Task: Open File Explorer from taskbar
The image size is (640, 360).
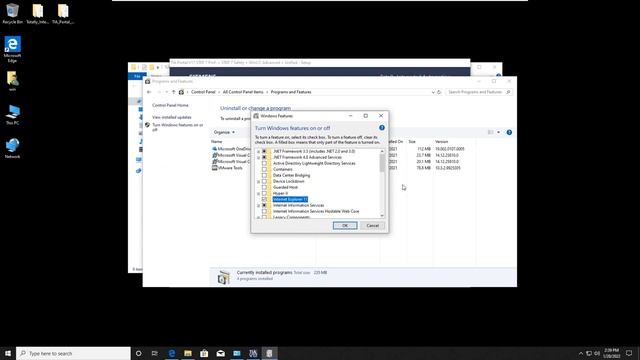Action: [188, 353]
